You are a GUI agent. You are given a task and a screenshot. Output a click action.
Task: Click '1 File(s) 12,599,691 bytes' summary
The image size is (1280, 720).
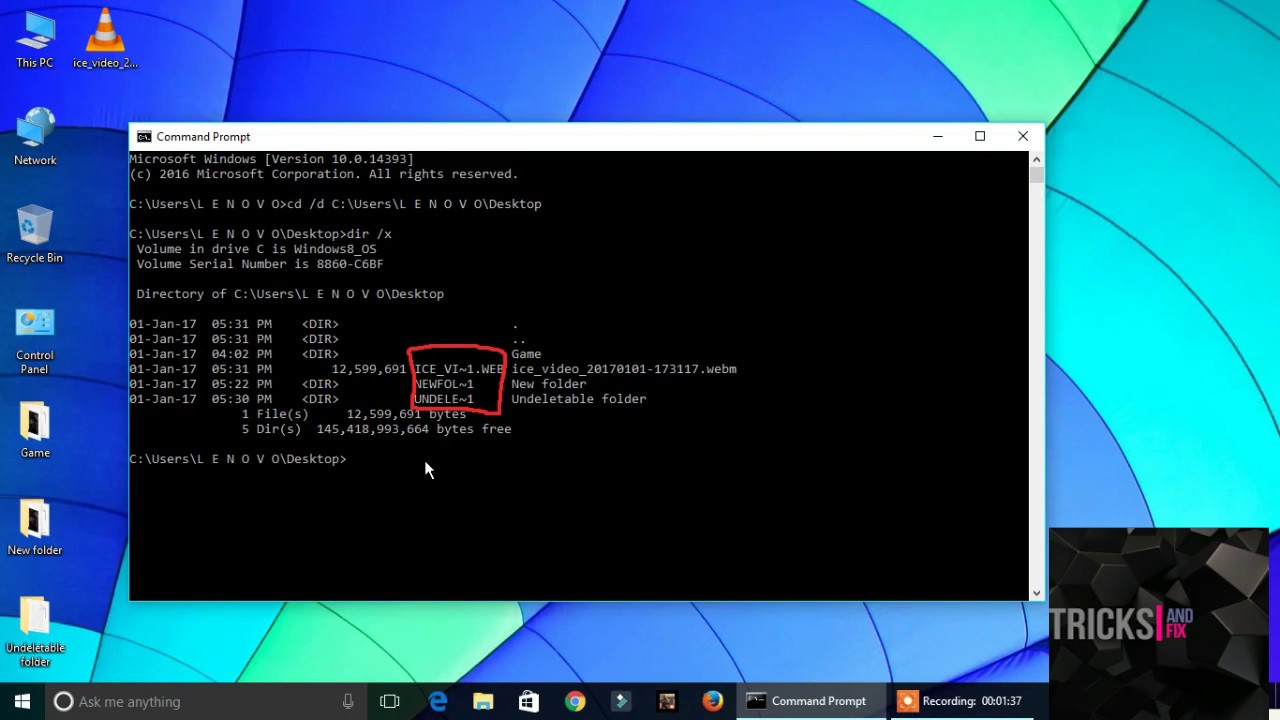pos(354,414)
